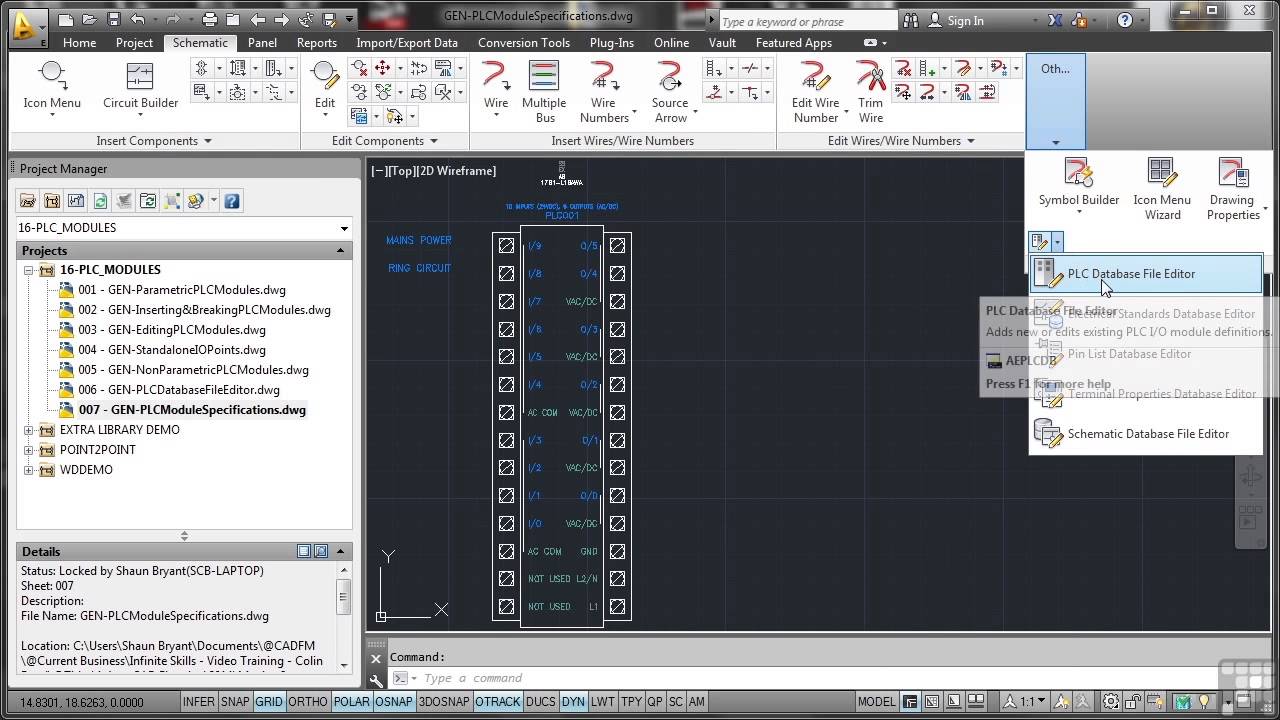Viewport: 1280px width, 720px height.
Task: Expand the EXTRA LIBRARY DEMO project
Action: coord(29,430)
